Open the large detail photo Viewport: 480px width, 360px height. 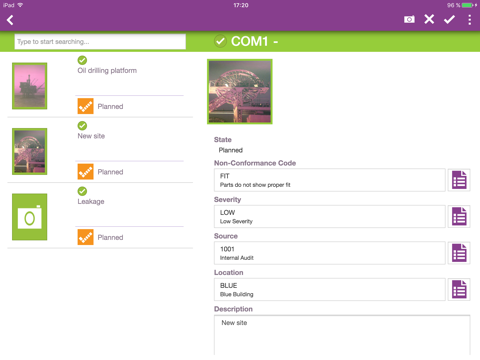(x=240, y=92)
